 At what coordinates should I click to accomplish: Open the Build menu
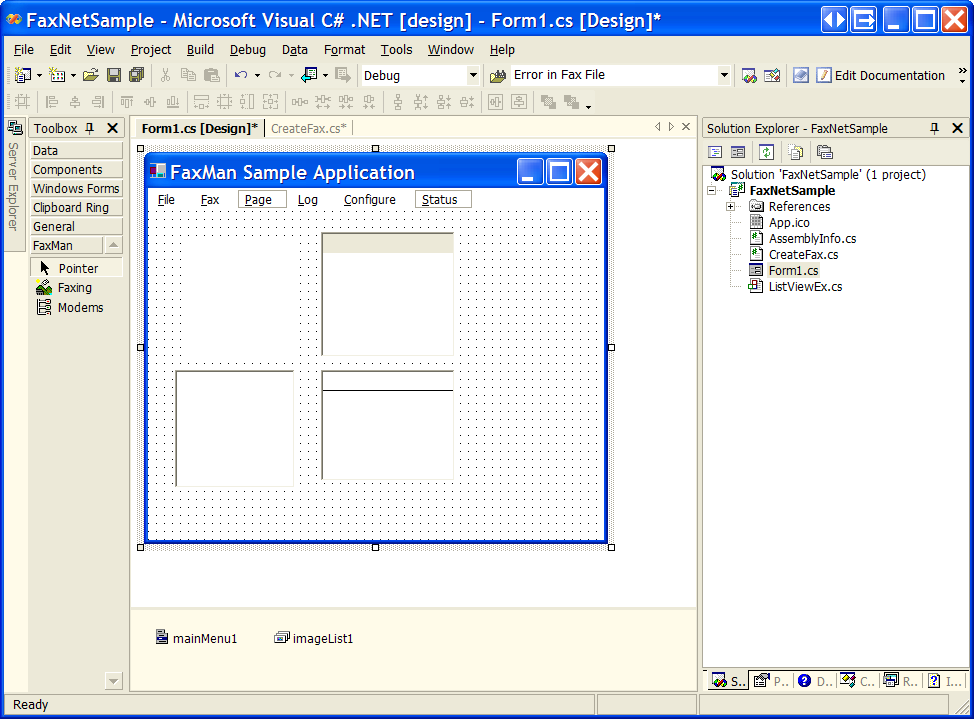(200, 50)
